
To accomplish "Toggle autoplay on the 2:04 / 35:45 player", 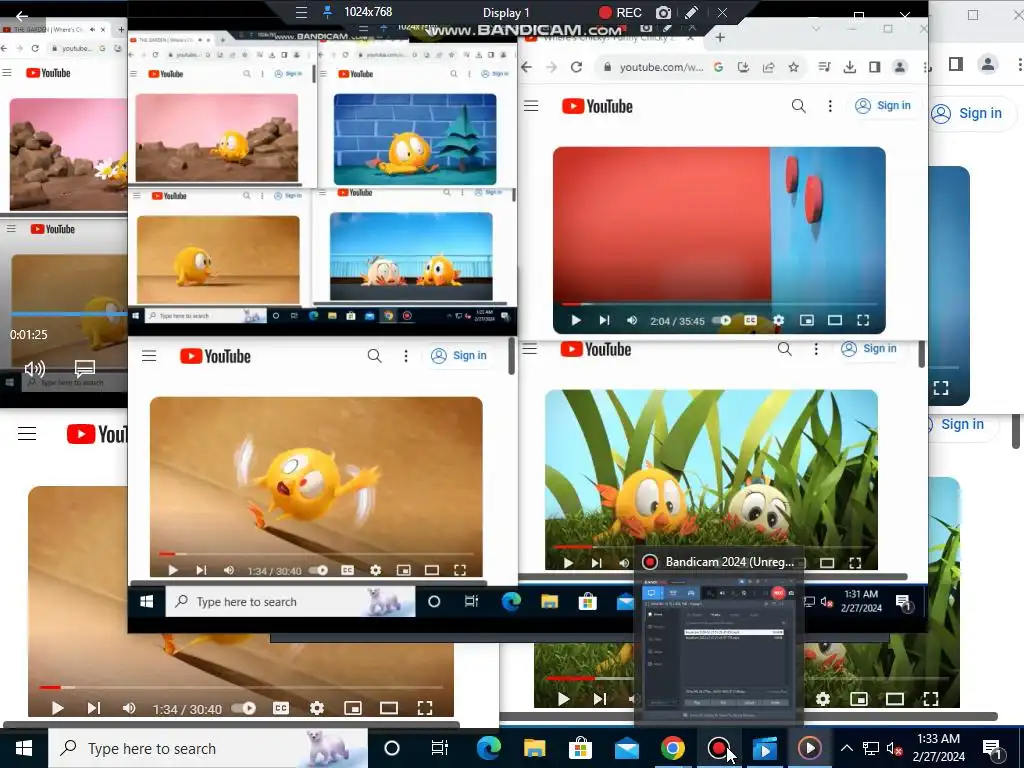I will pos(722,321).
